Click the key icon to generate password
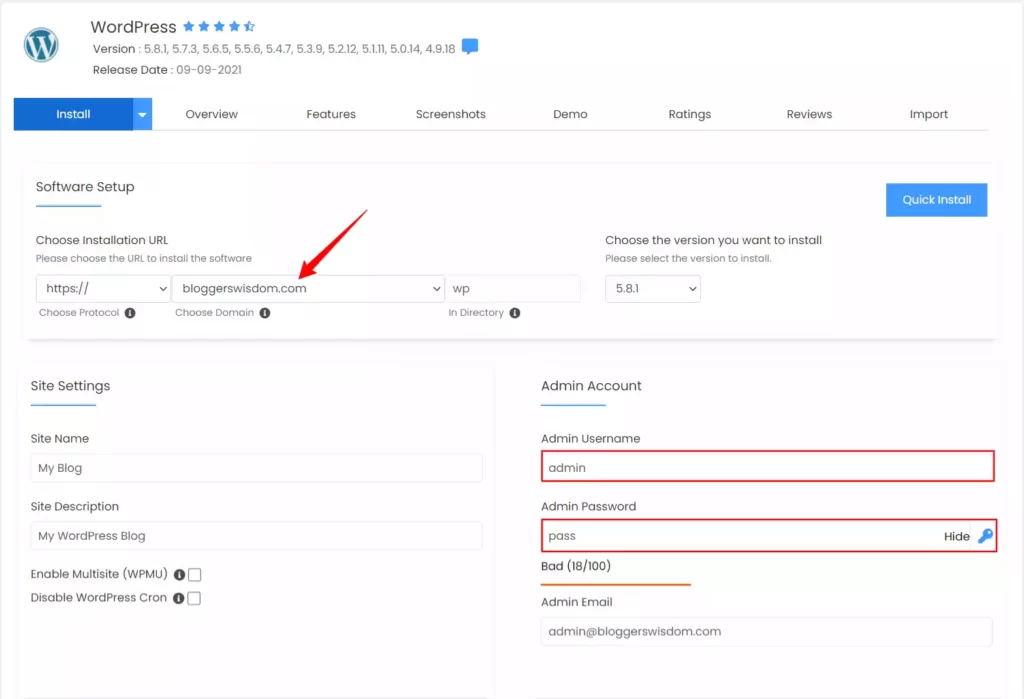The height and width of the screenshot is (699, 1024). pyautogui.click(x=985, y=536)
